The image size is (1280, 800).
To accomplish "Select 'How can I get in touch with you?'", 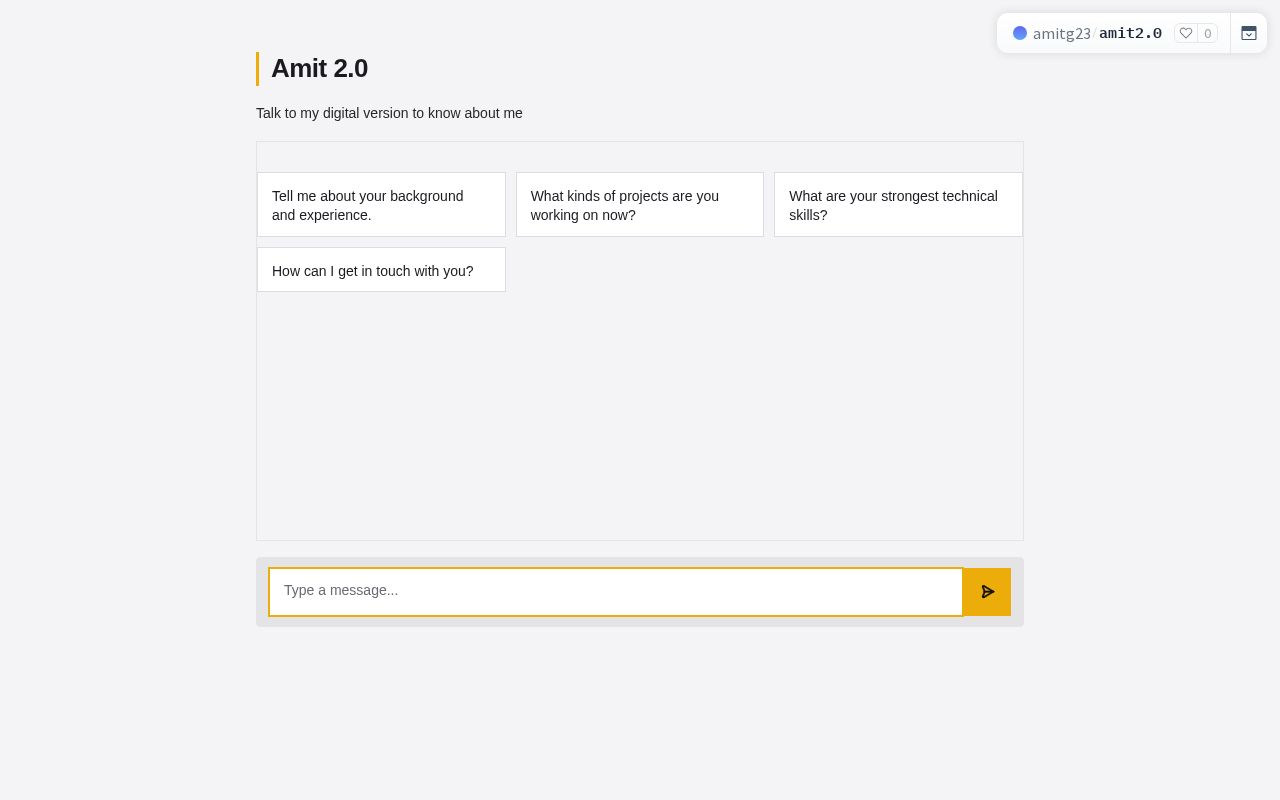I will [381, 270].
